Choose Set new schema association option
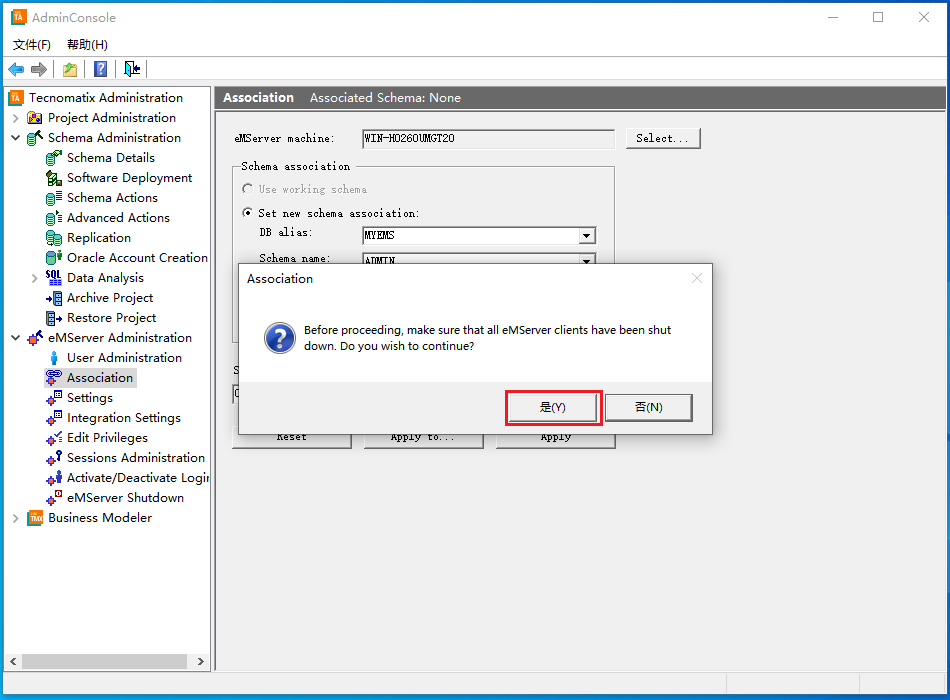The image size is (950, 700). (x=247, y=213)
